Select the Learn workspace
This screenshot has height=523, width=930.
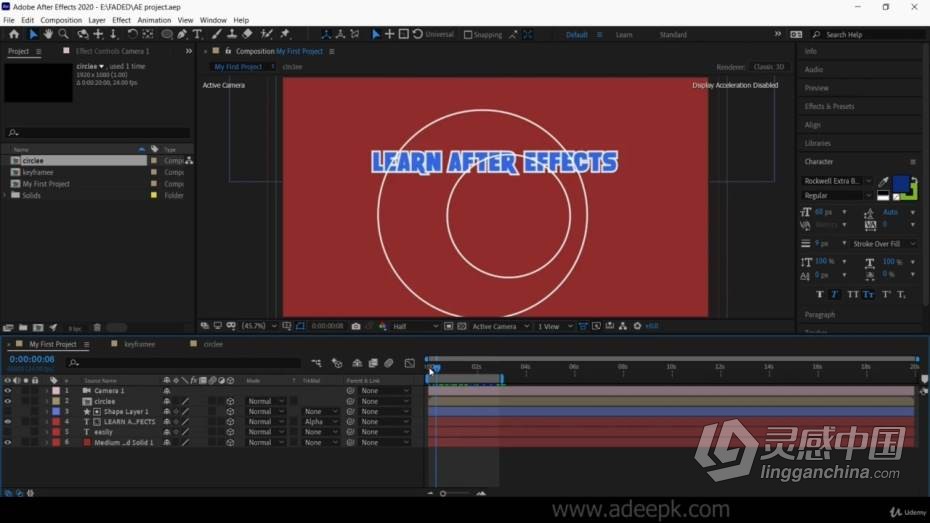coord(624,35)
